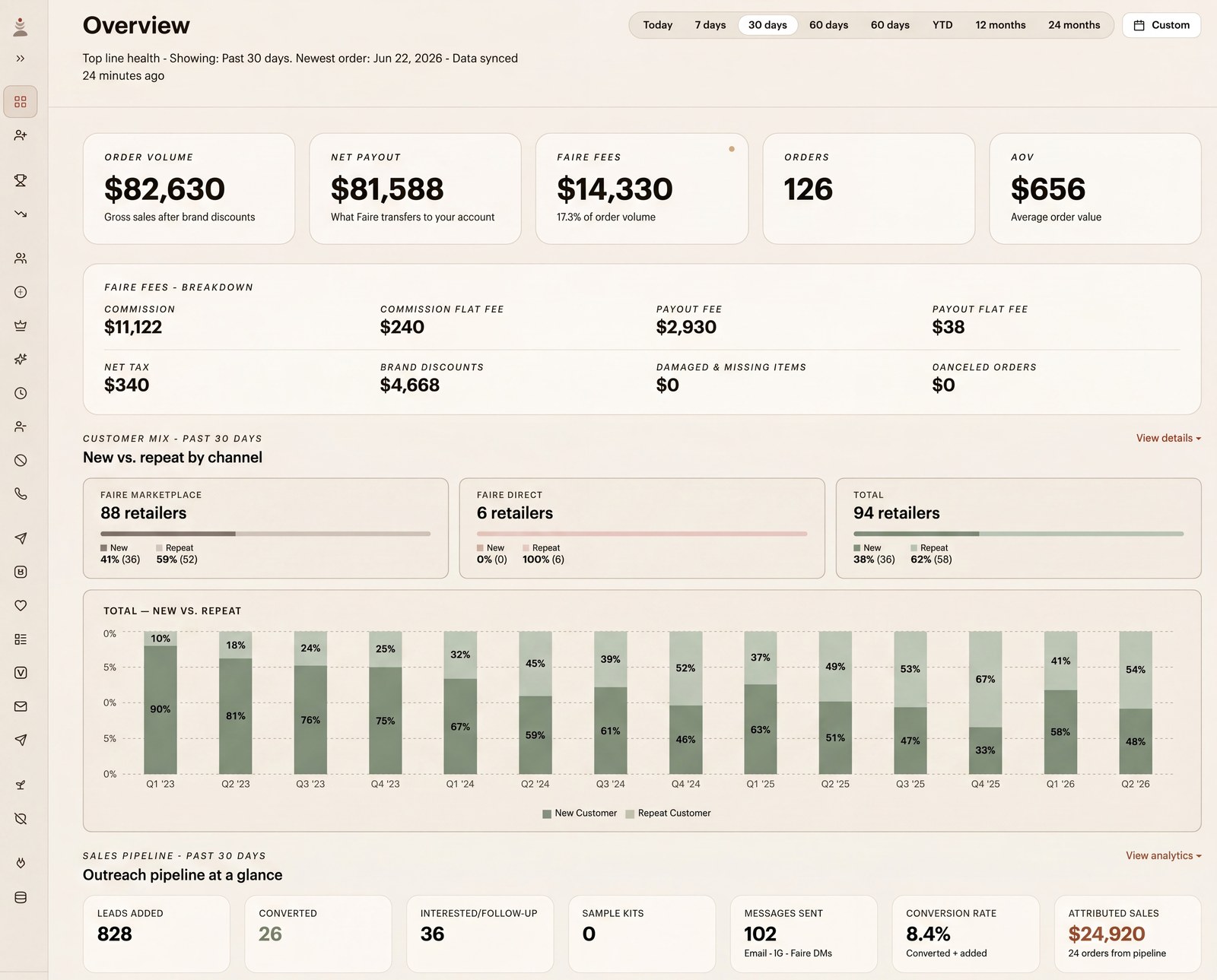This screenshot has width=1217, height=980.
Task: Select the 60 days tab beside YTD
Action: (x=890, y=25)
